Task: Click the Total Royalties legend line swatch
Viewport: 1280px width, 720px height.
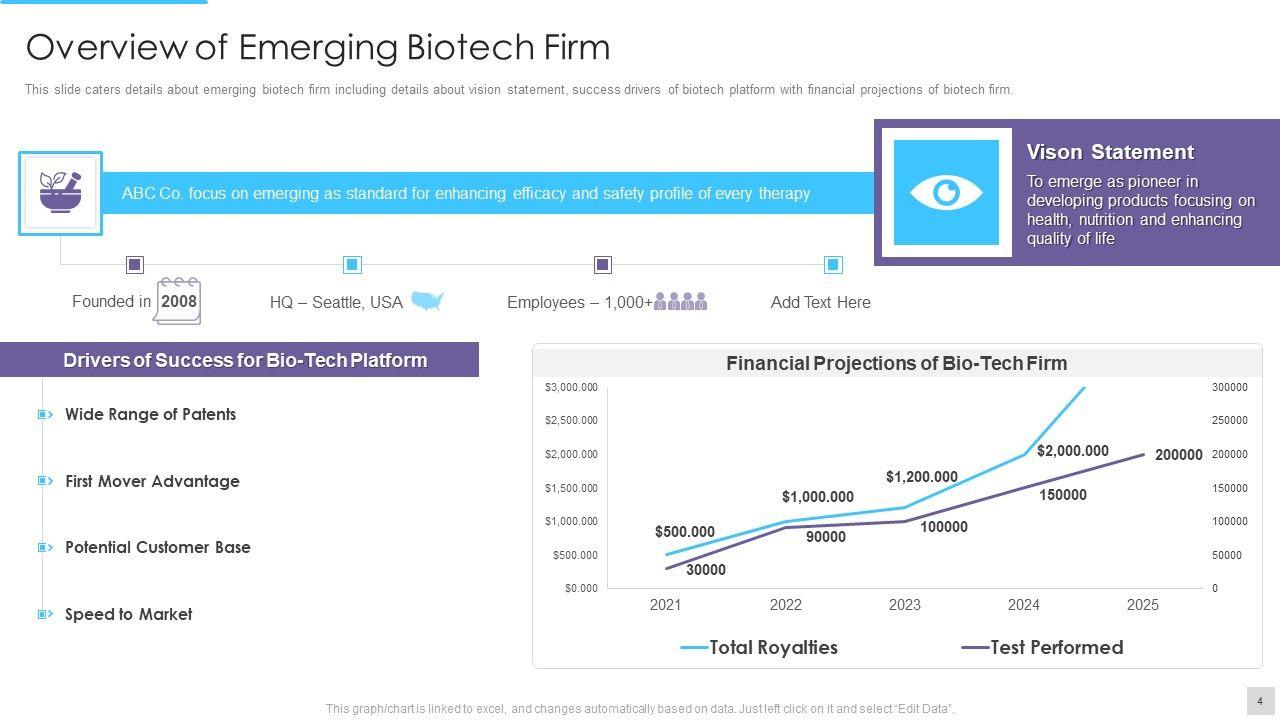Action: [x=694, y=648]
